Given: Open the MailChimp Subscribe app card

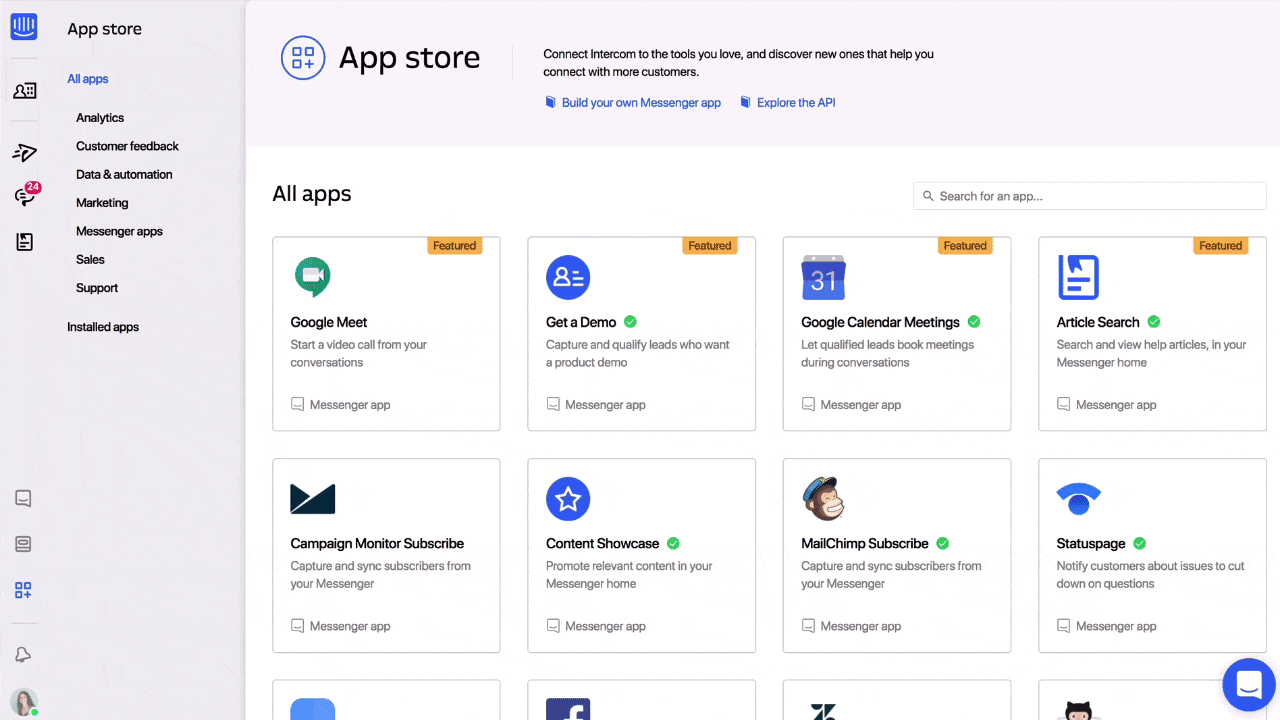Looking at the screenshot, I should click(x=896, y=555).
